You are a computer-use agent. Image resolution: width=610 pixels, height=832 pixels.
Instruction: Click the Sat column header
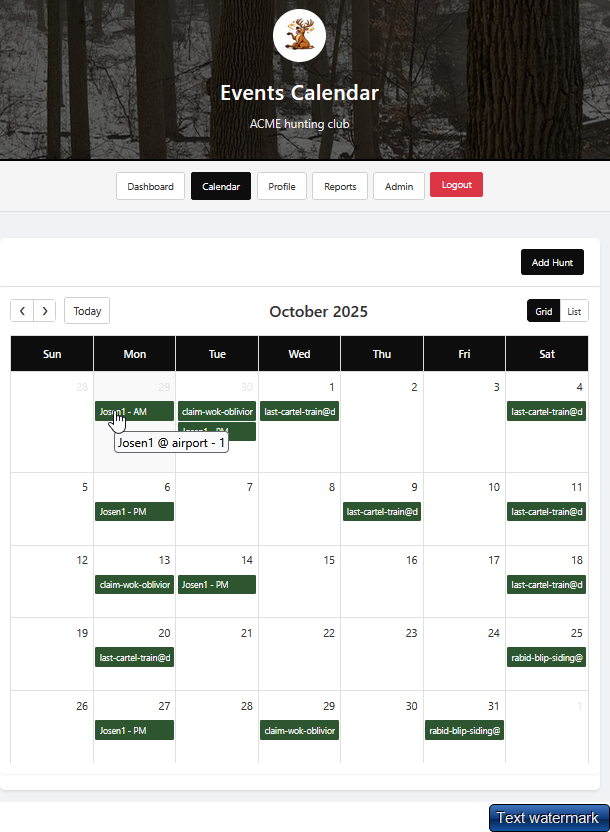click(x=547, y=354)
